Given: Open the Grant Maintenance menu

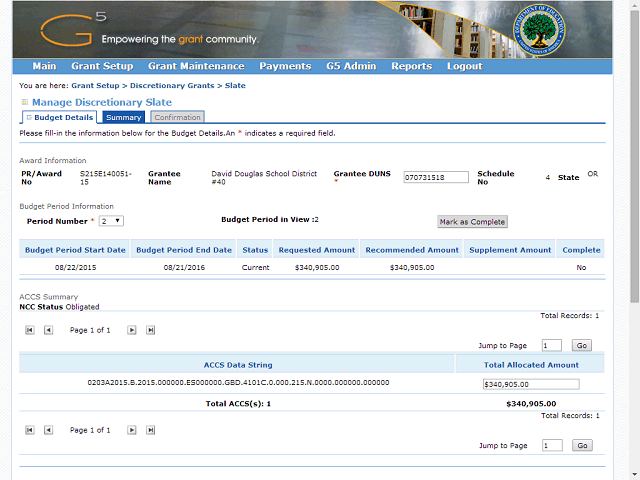Looking at the screenshot, I should (196, 66).
